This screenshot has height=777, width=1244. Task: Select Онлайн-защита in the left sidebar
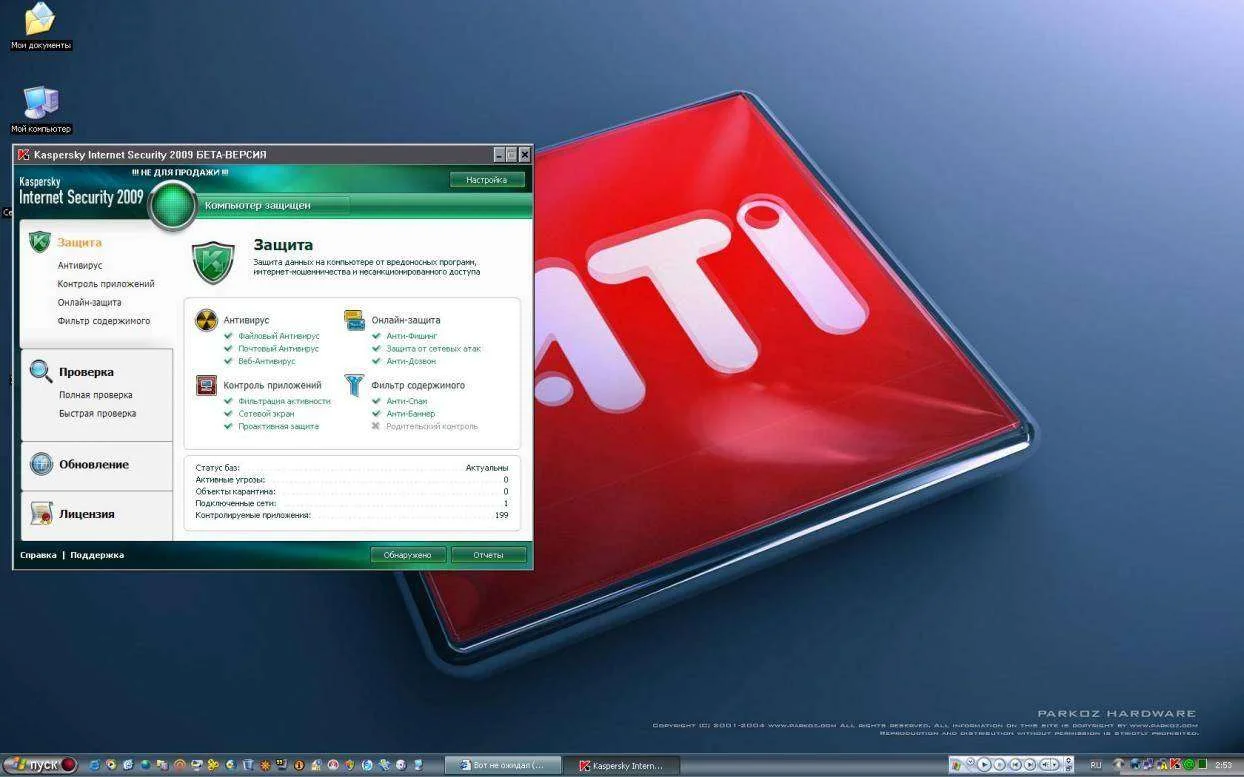(90, 302)
